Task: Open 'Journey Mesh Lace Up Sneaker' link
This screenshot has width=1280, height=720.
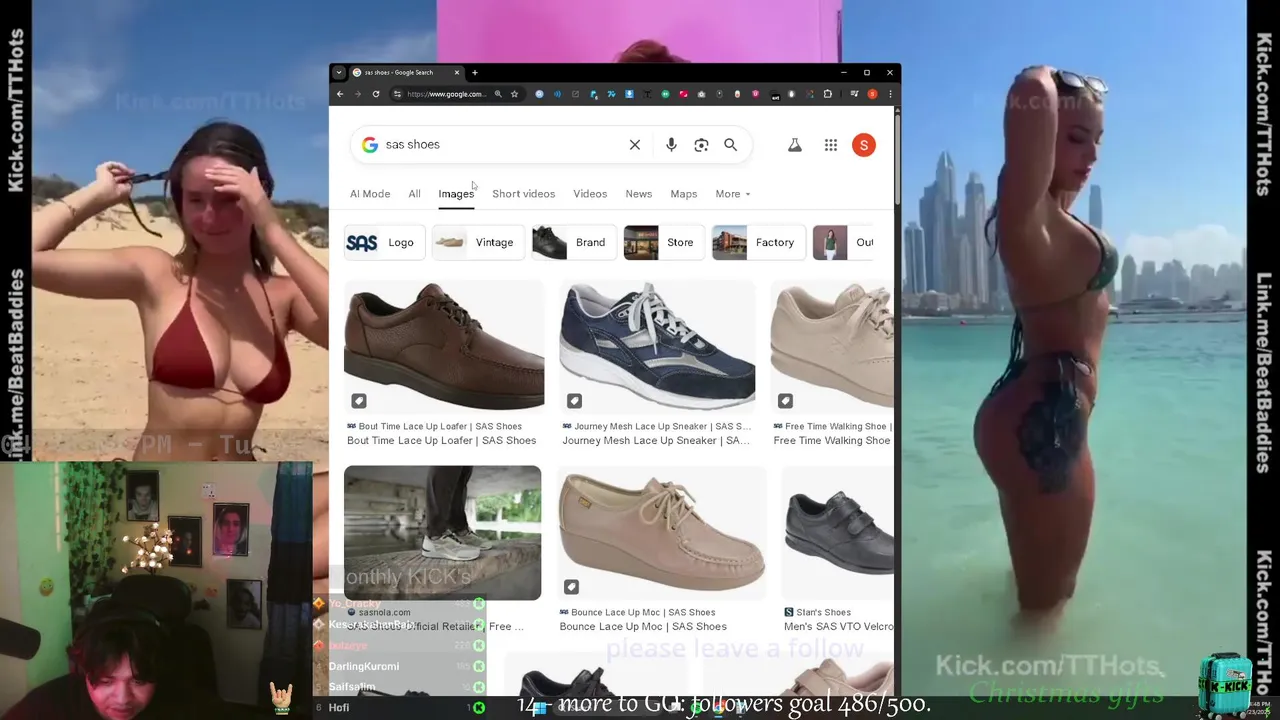Action: (x=655, y=441)
